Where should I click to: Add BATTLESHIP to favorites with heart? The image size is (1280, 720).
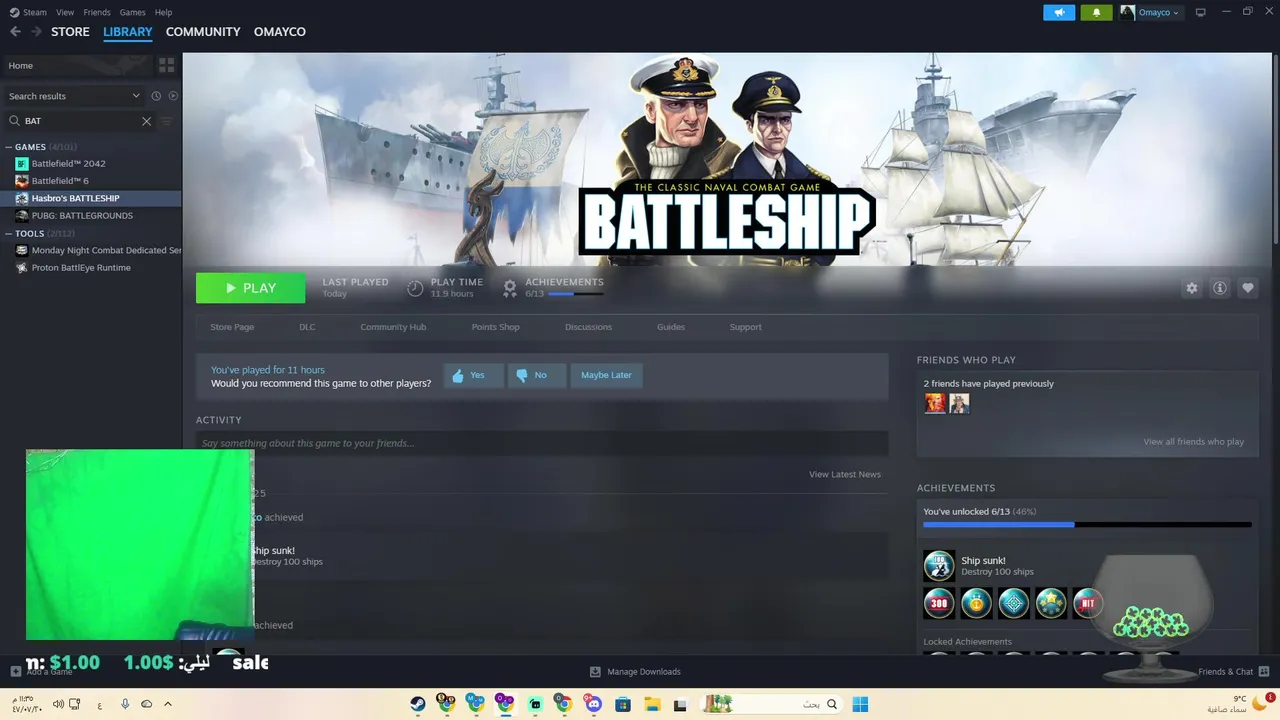1247,288
